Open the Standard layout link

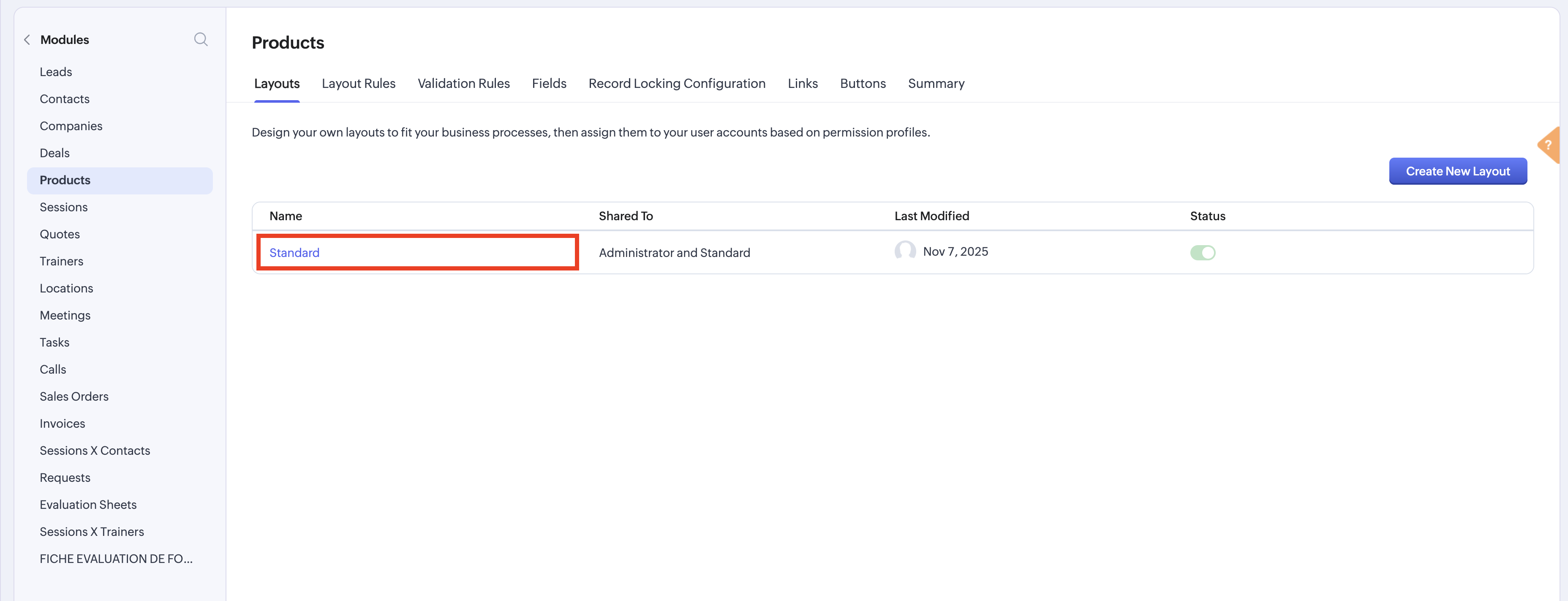tap(294, 252)
